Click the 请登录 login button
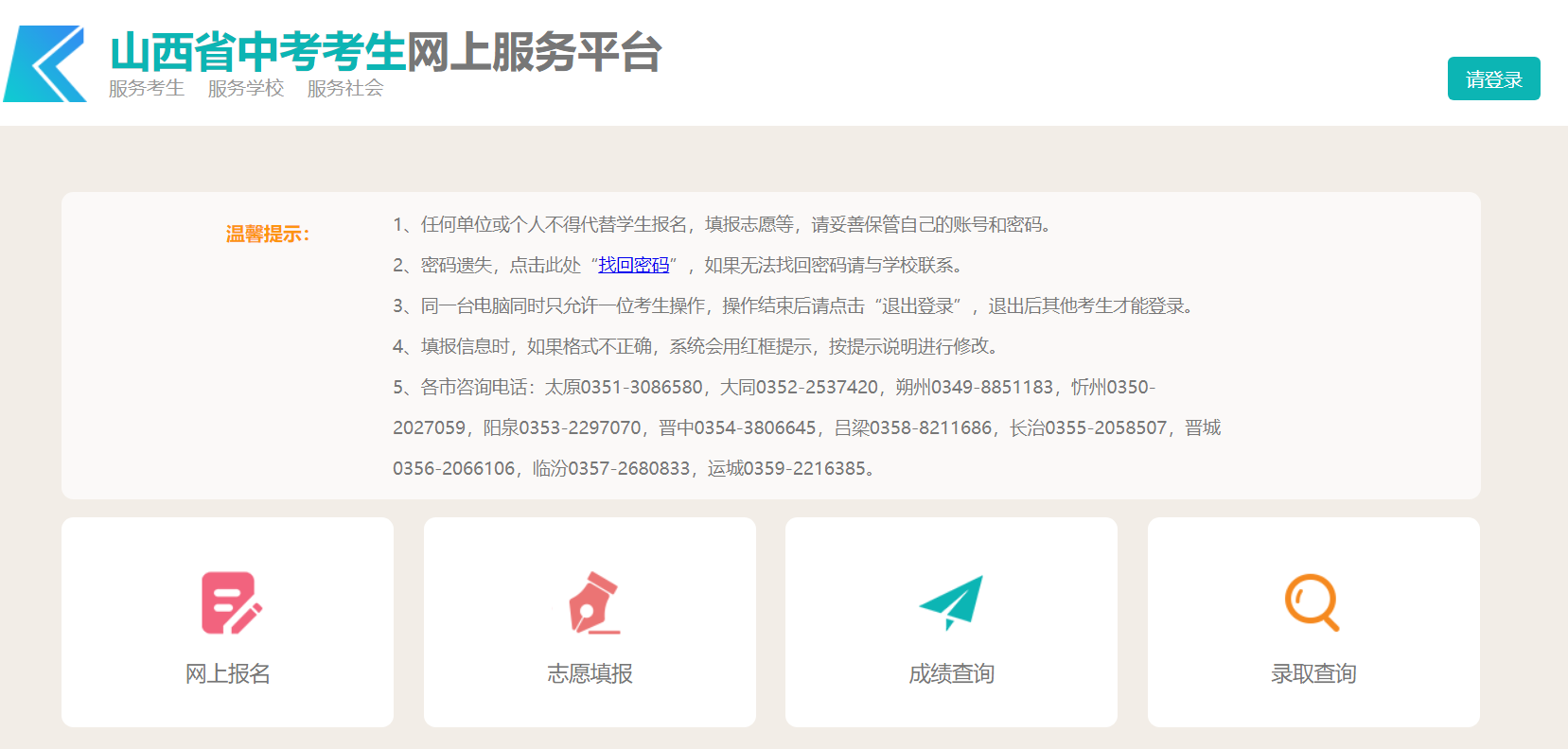 1493,78
